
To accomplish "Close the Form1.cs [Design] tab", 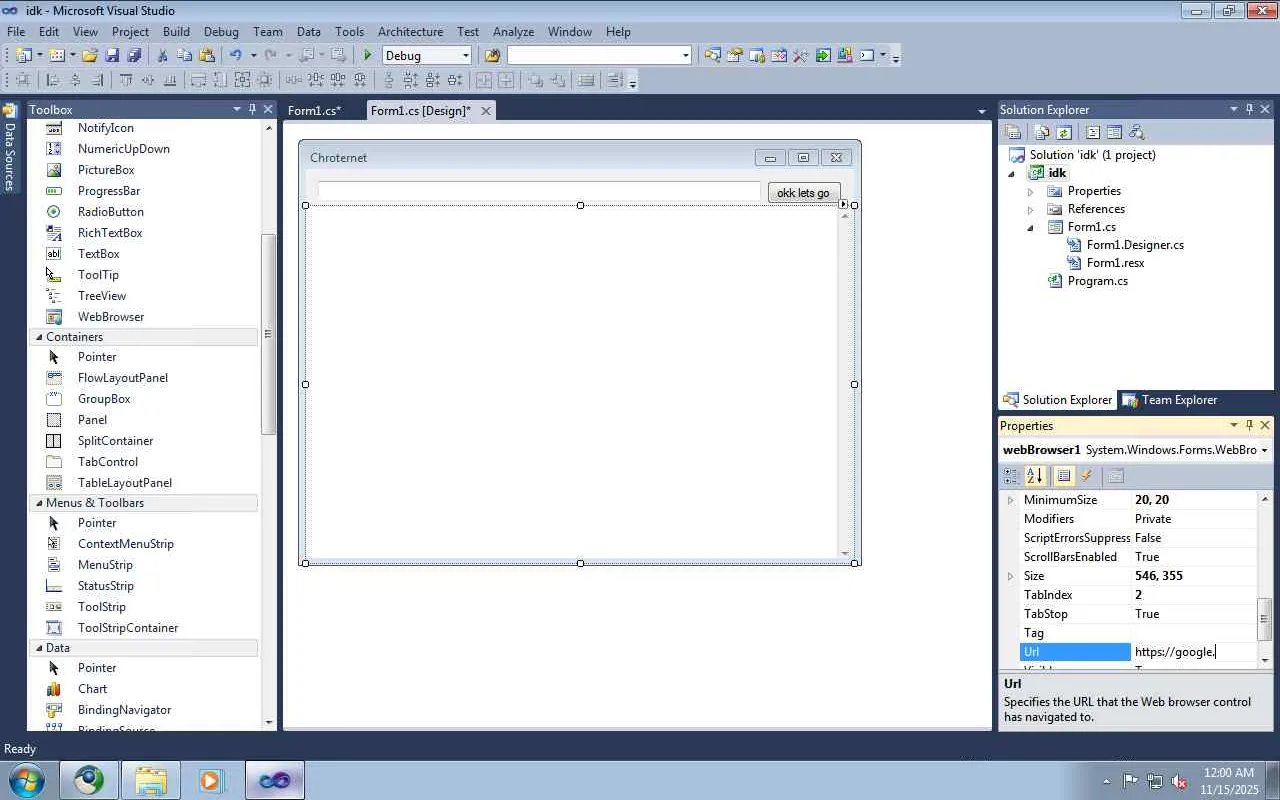I will tap(486, 111).
